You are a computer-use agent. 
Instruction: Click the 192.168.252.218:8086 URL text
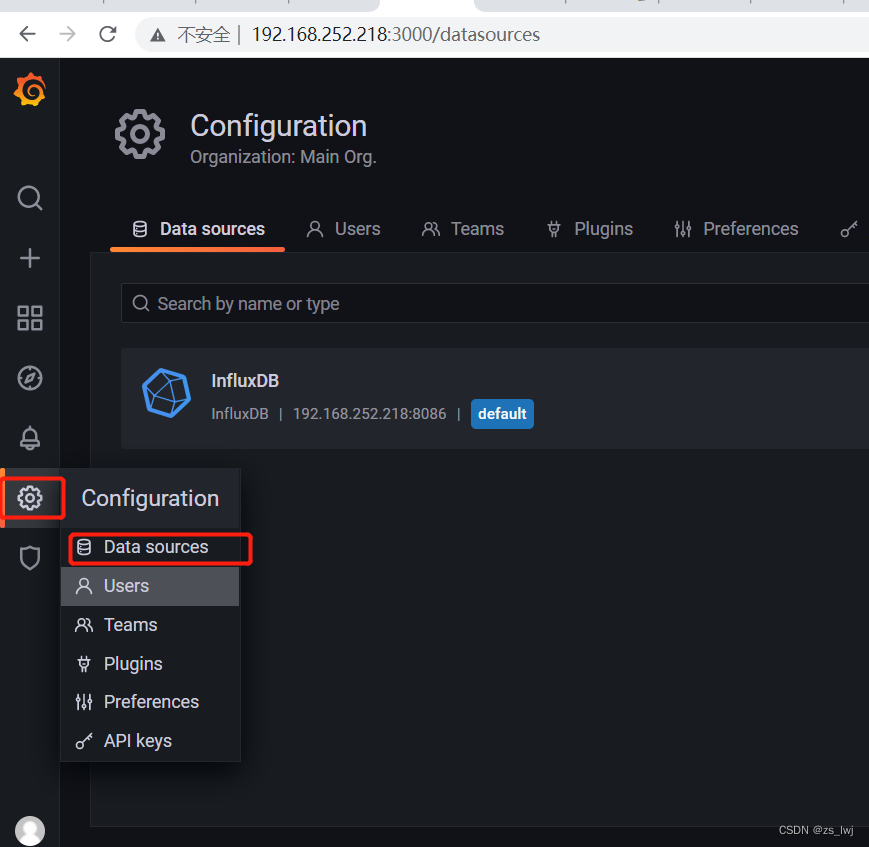coord(369,414)
